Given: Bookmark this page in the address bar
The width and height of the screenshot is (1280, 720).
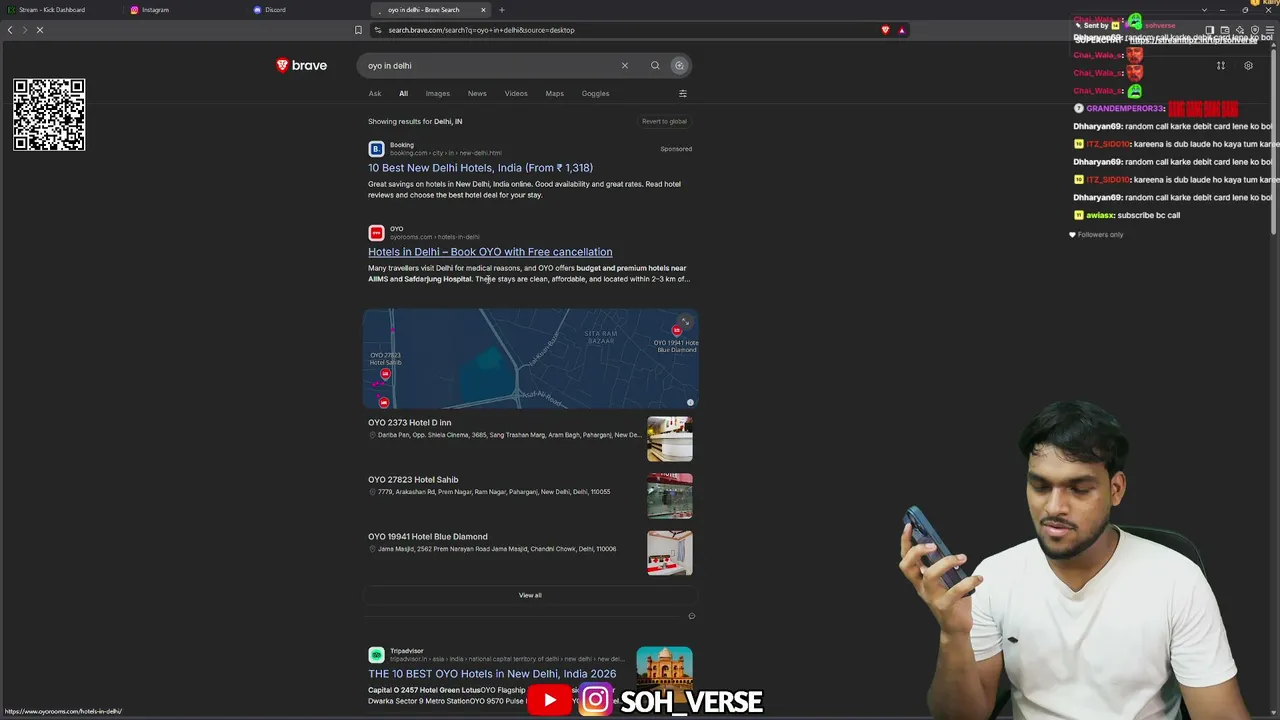Looking at the screenshot, I should coord(358,30).
